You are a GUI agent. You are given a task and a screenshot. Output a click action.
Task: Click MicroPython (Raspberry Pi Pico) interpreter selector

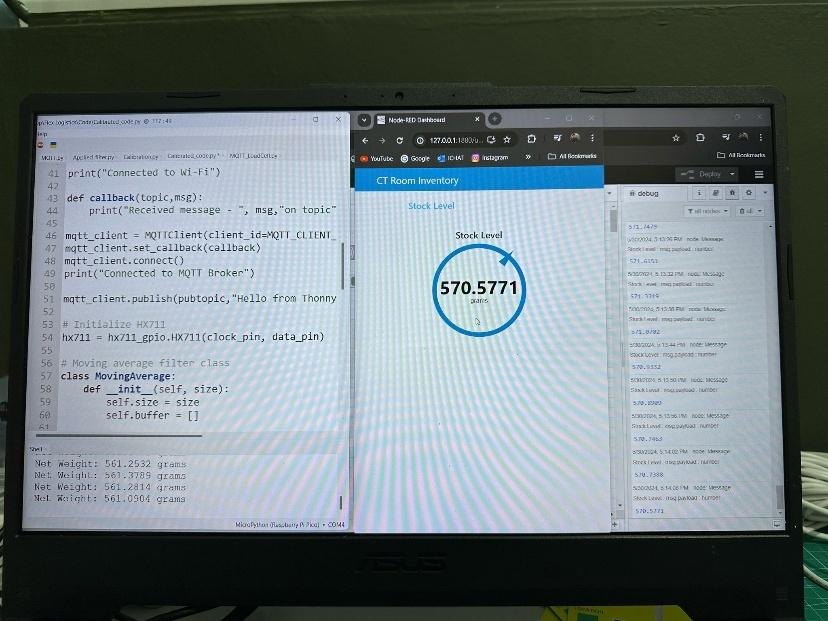pyautogui.click(x=290, y=524)
